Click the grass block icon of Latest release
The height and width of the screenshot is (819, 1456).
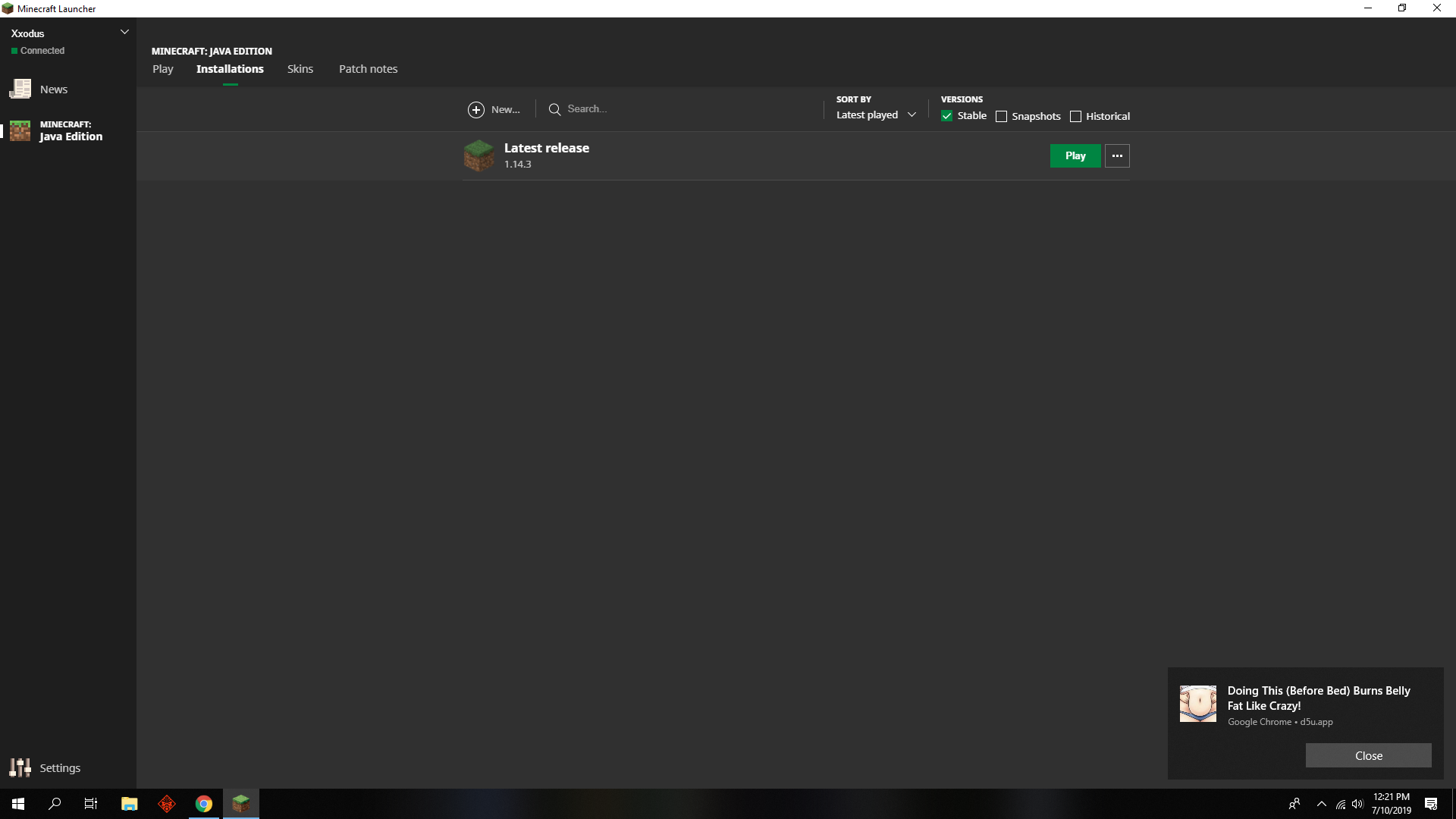[479, 155]
